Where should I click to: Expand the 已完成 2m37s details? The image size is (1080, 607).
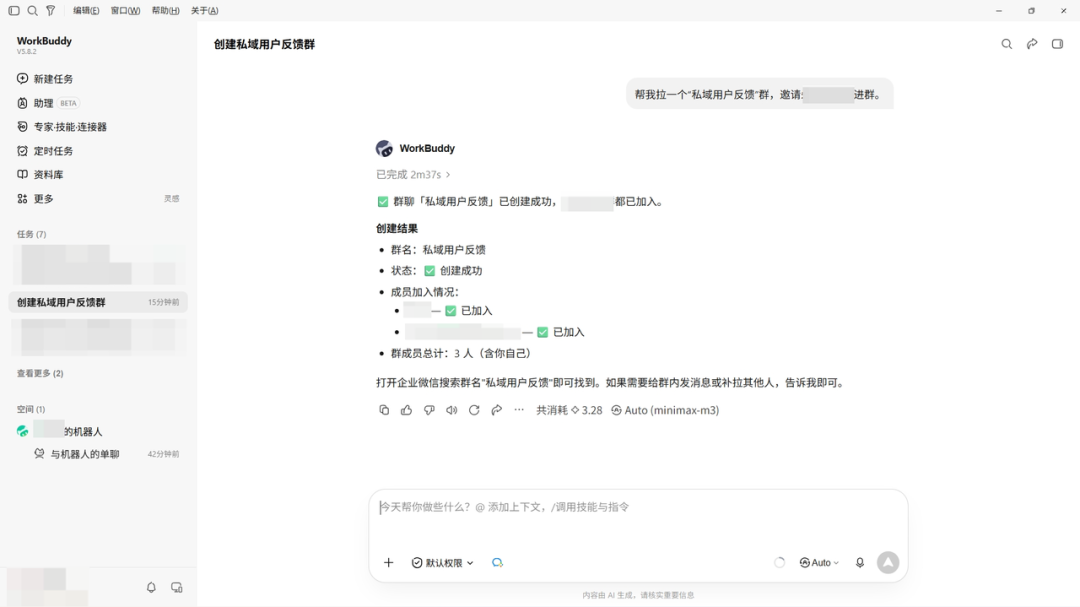click(x=413, y=174)
